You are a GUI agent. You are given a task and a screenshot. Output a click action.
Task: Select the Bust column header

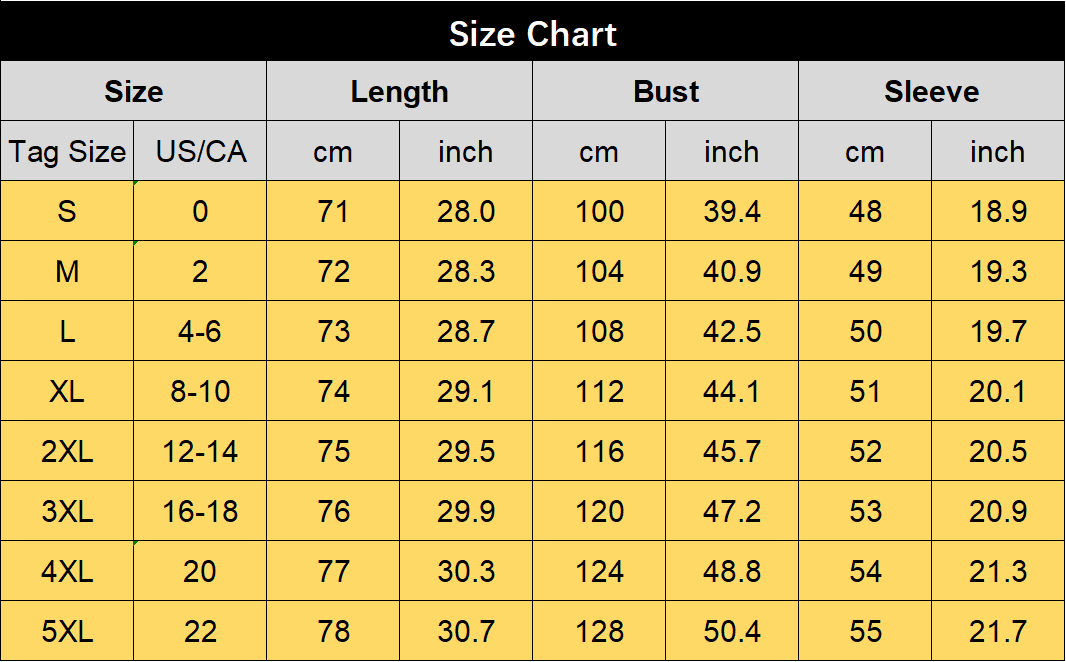tap(666, 91)
